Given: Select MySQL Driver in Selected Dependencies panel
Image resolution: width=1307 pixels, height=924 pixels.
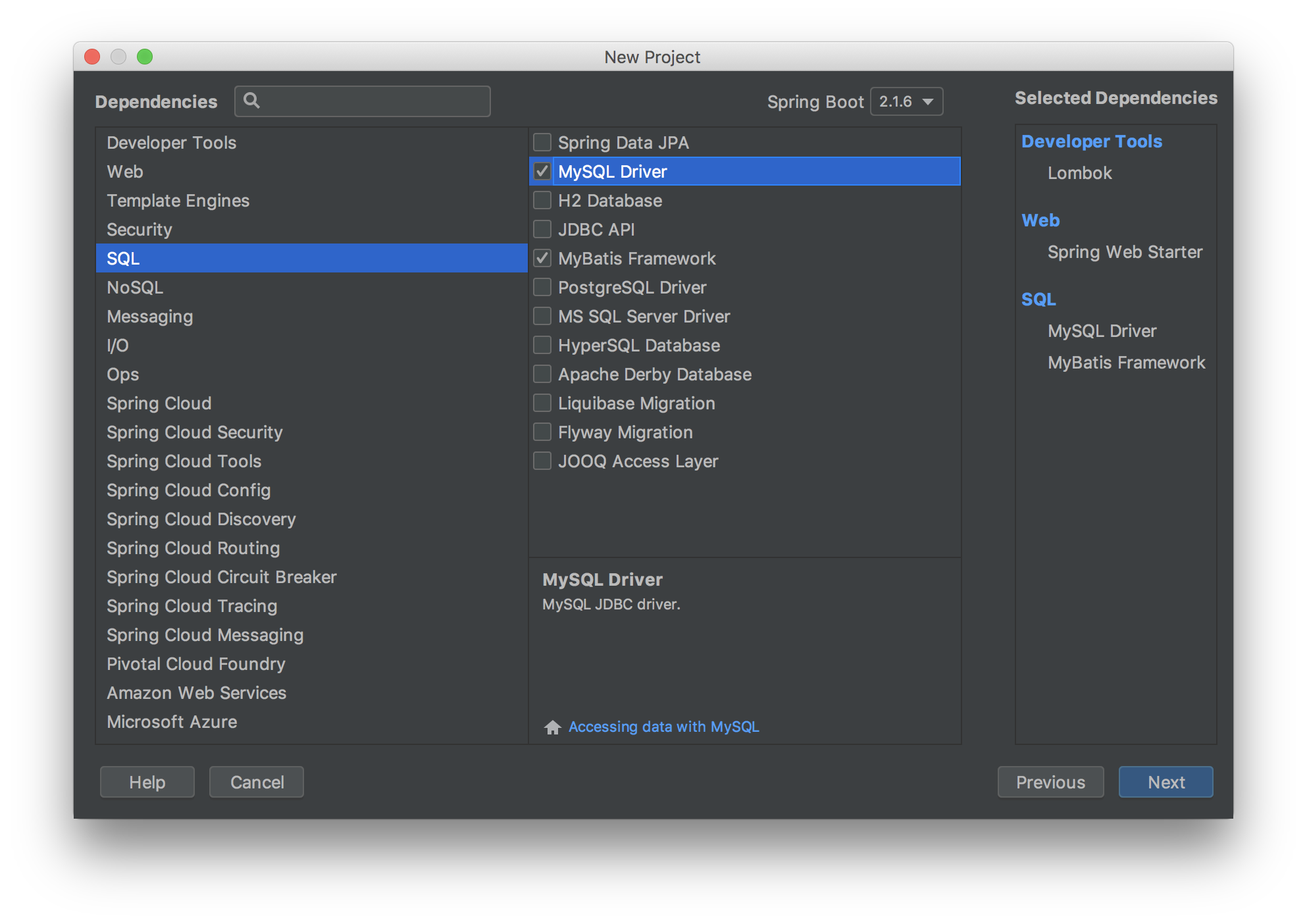Looking at the screenshot, I should point(1102,330).
